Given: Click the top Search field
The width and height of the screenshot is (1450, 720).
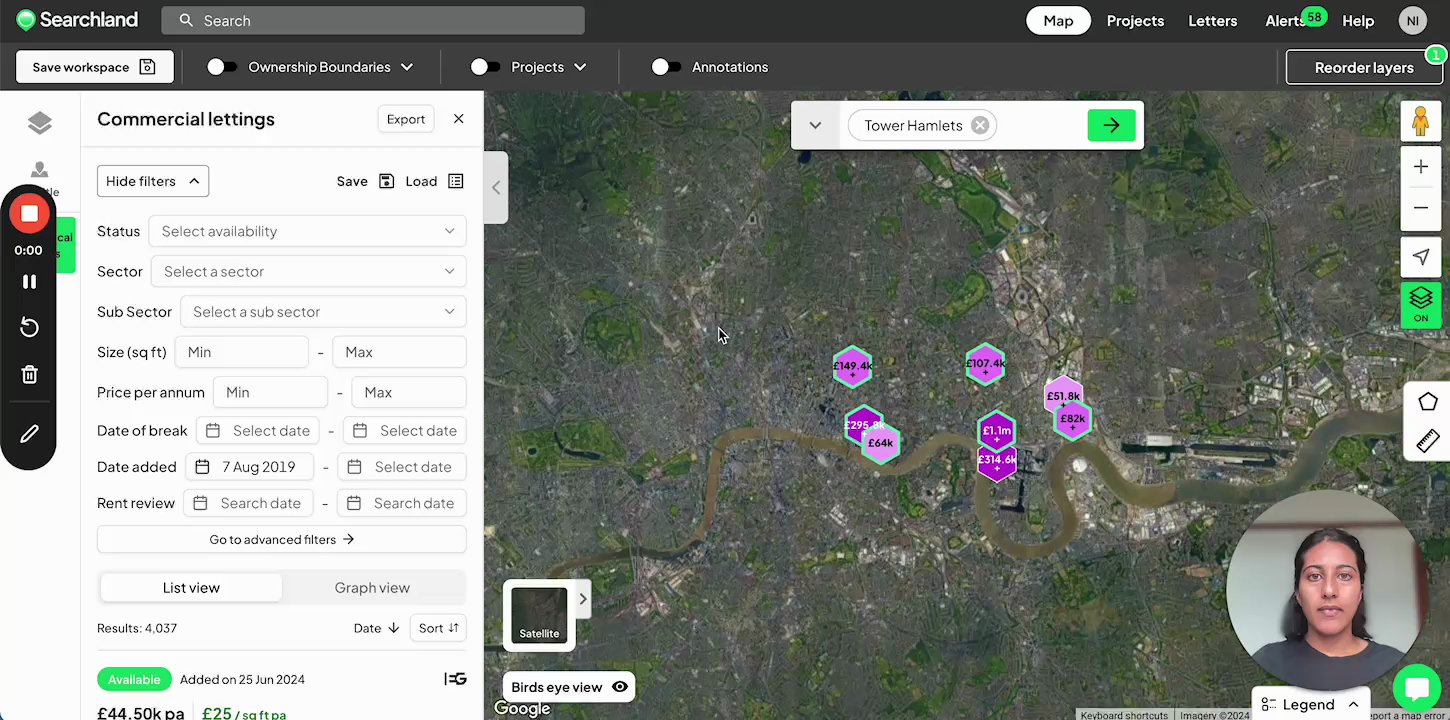Looking at the screenshot, I should pyautogui.click(x=373, y=21).
